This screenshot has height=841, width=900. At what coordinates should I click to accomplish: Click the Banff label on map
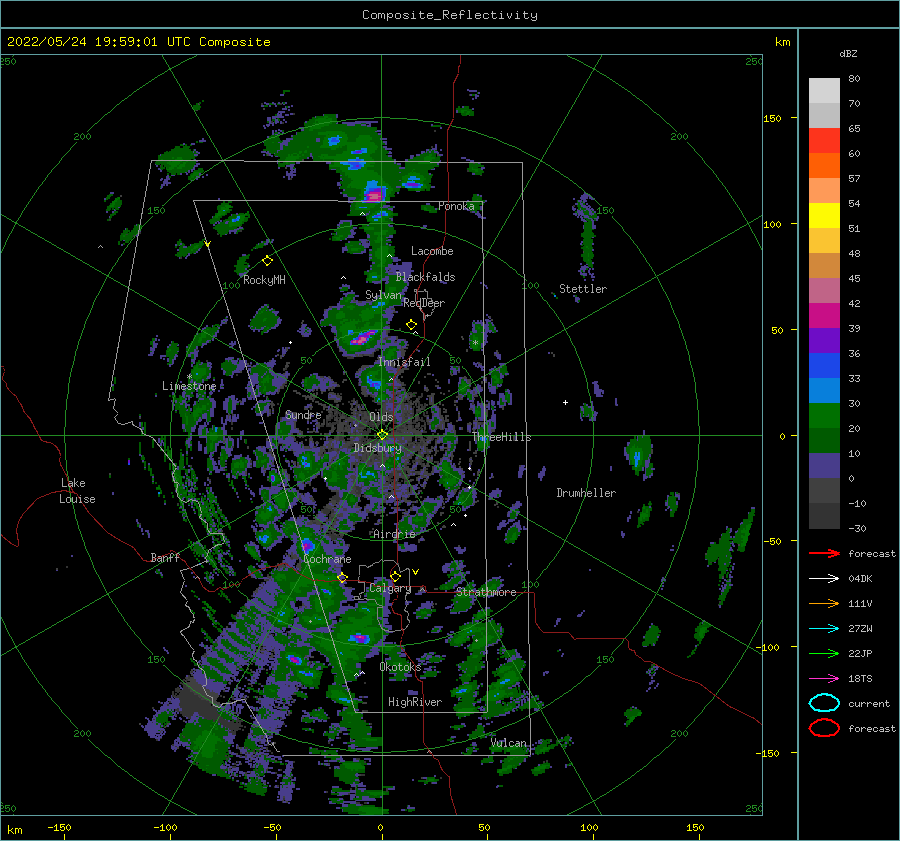coord(165,557)
